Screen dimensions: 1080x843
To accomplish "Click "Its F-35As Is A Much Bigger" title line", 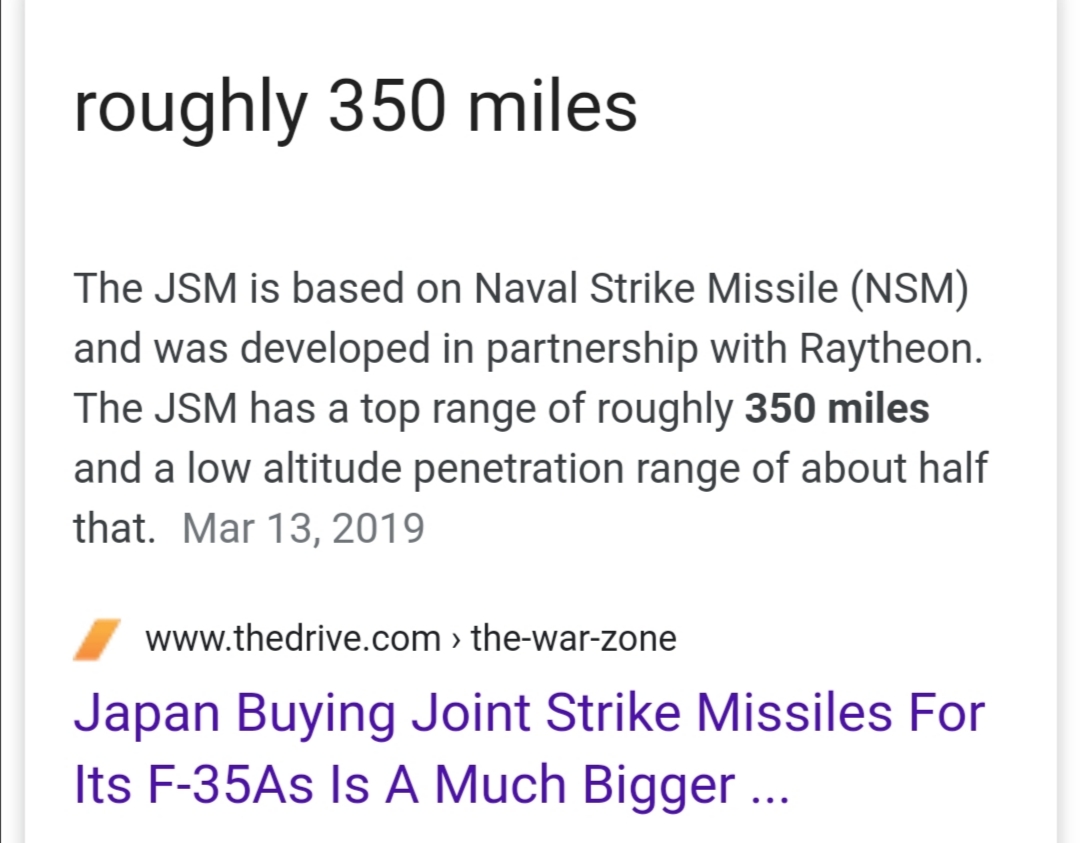I will 403,785.
